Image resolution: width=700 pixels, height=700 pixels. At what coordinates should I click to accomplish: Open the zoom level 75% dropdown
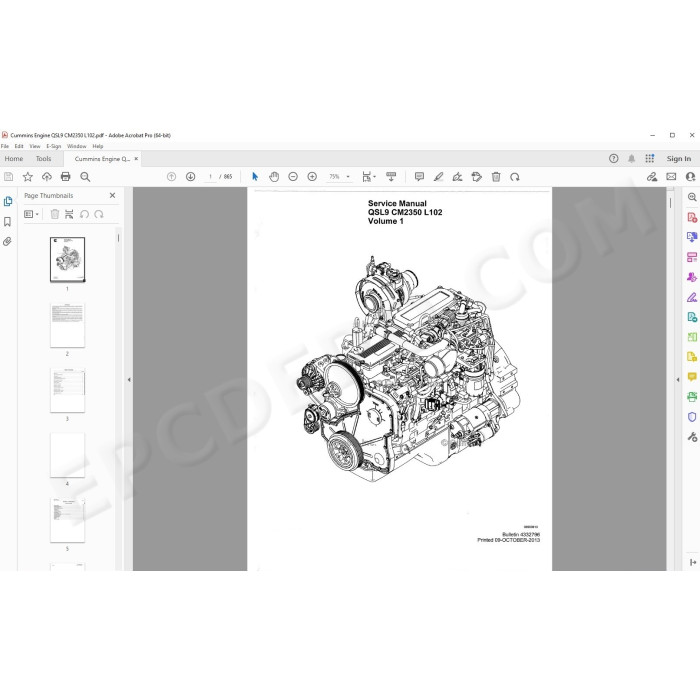click(339, 177)
